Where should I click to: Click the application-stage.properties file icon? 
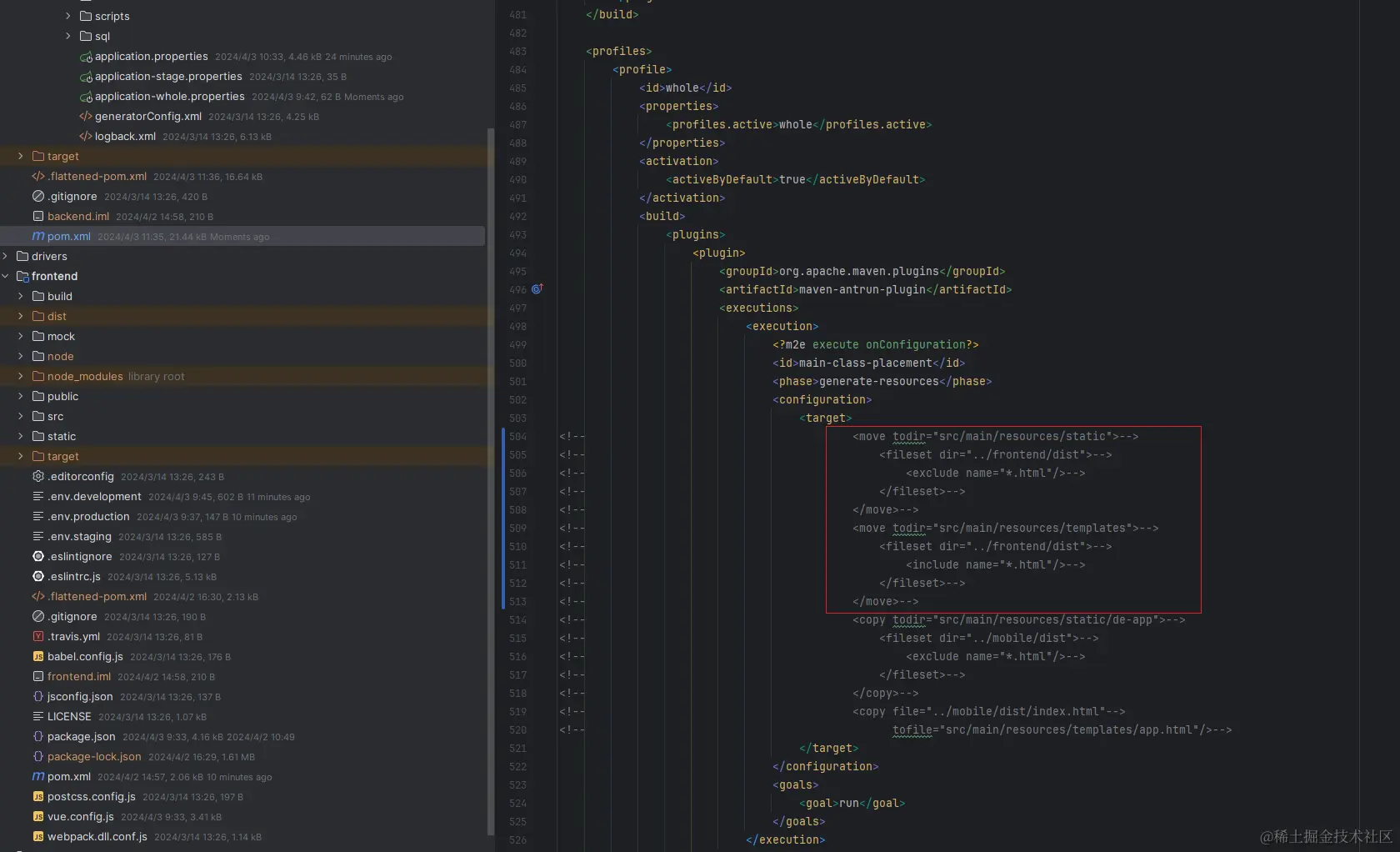[x=86, y=77]
